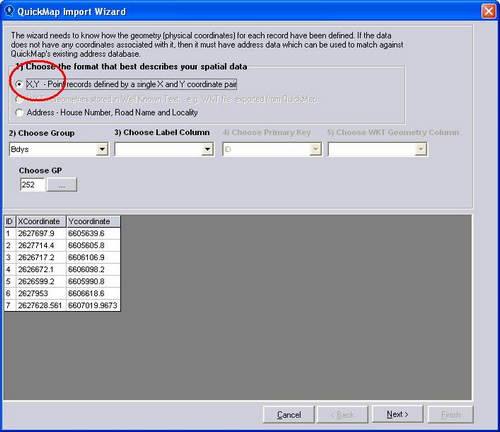Select cell with value 2627953
The height and width of the screenshot is (432, 500).
click(41, 293)
